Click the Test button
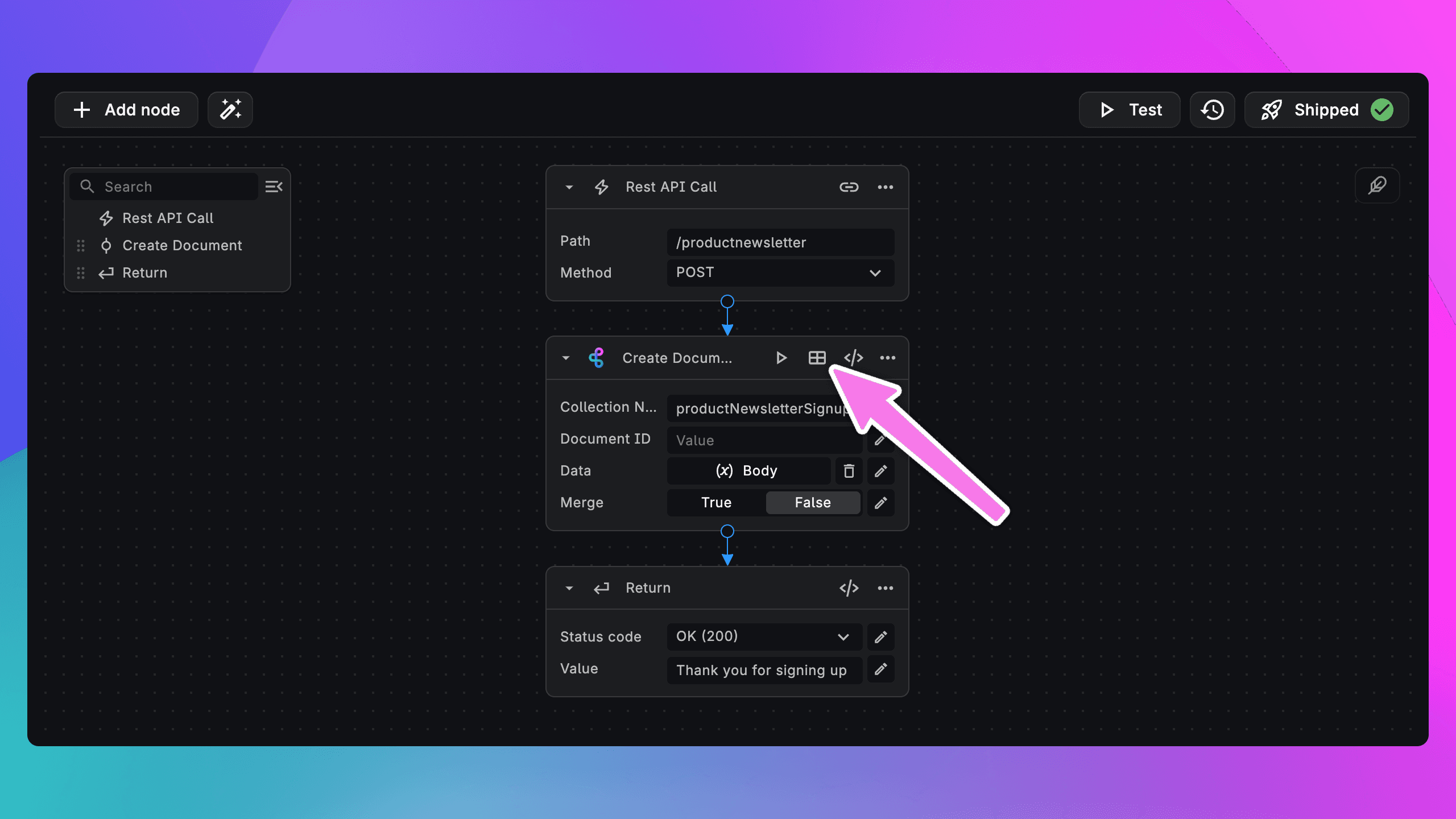 coord(1129,110)
